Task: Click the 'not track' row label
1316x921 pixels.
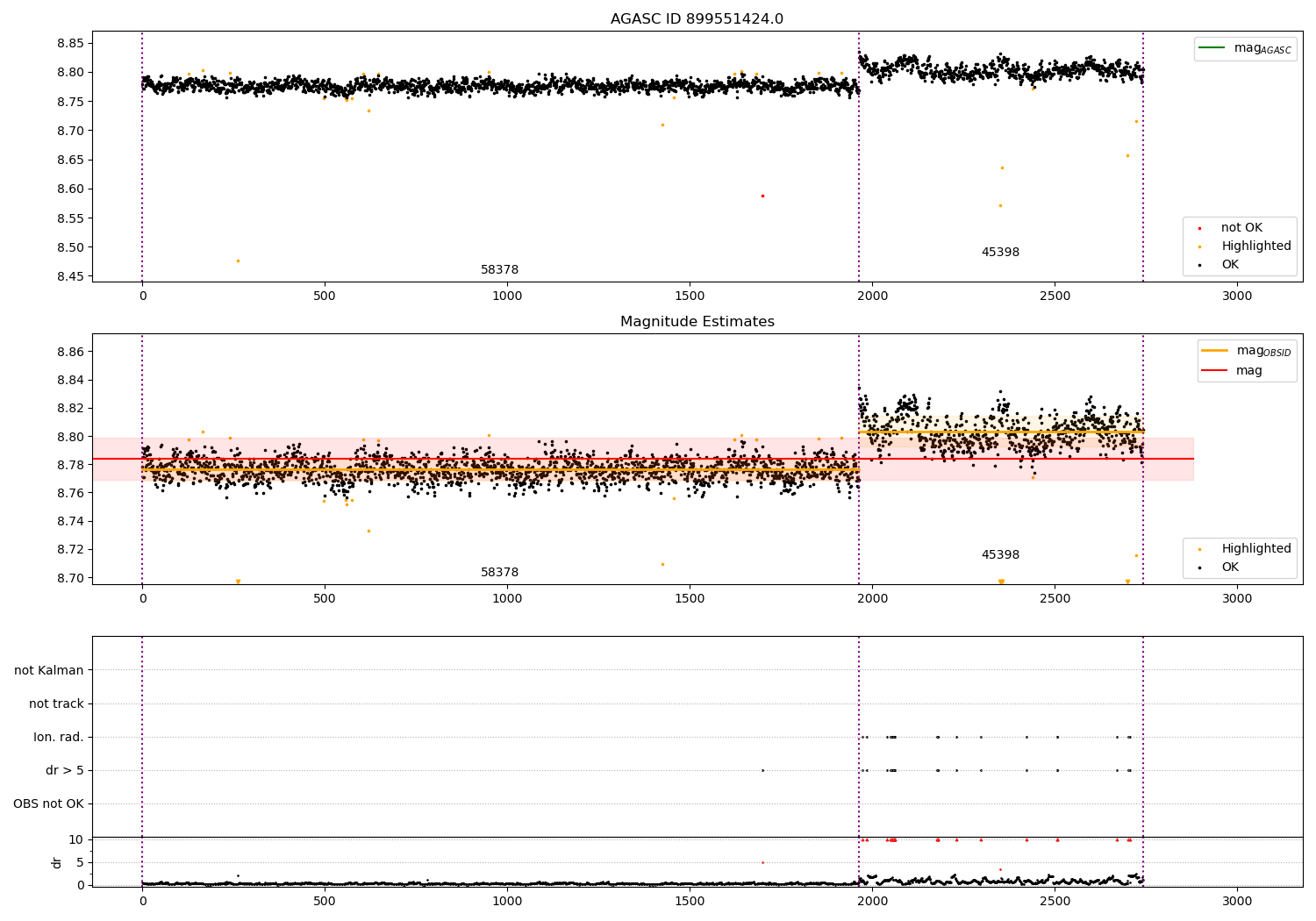Action: 56,703
